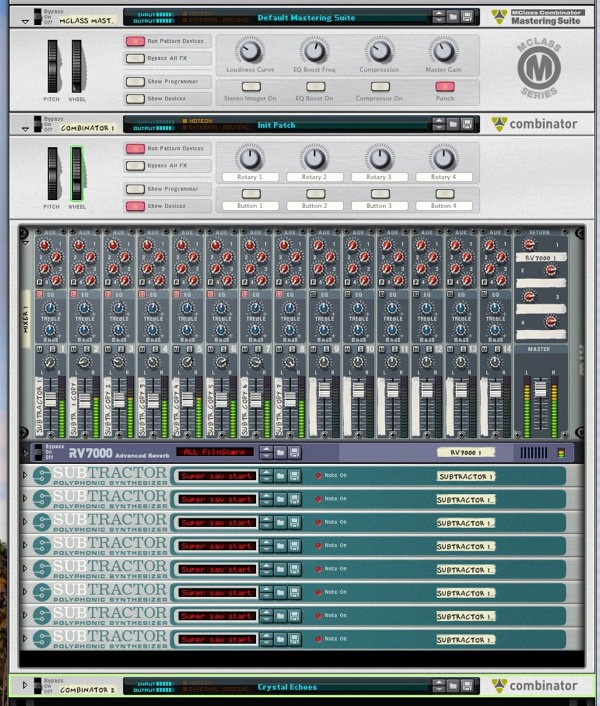Click save patch icon on Combinator 2
Screen dimensions: 600x706
tap(468, 686)
